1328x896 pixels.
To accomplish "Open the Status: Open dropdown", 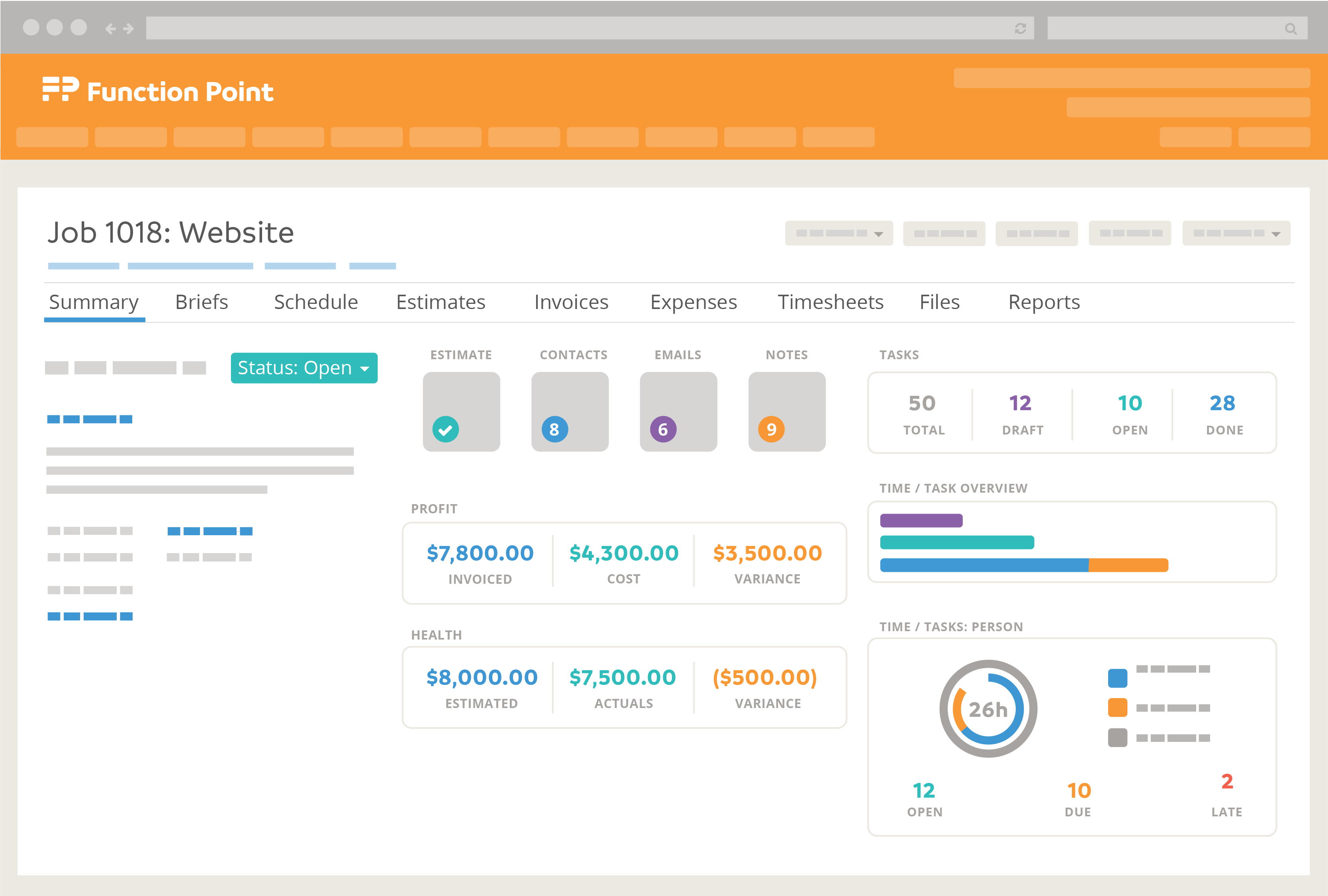I will tap(304, 368).
